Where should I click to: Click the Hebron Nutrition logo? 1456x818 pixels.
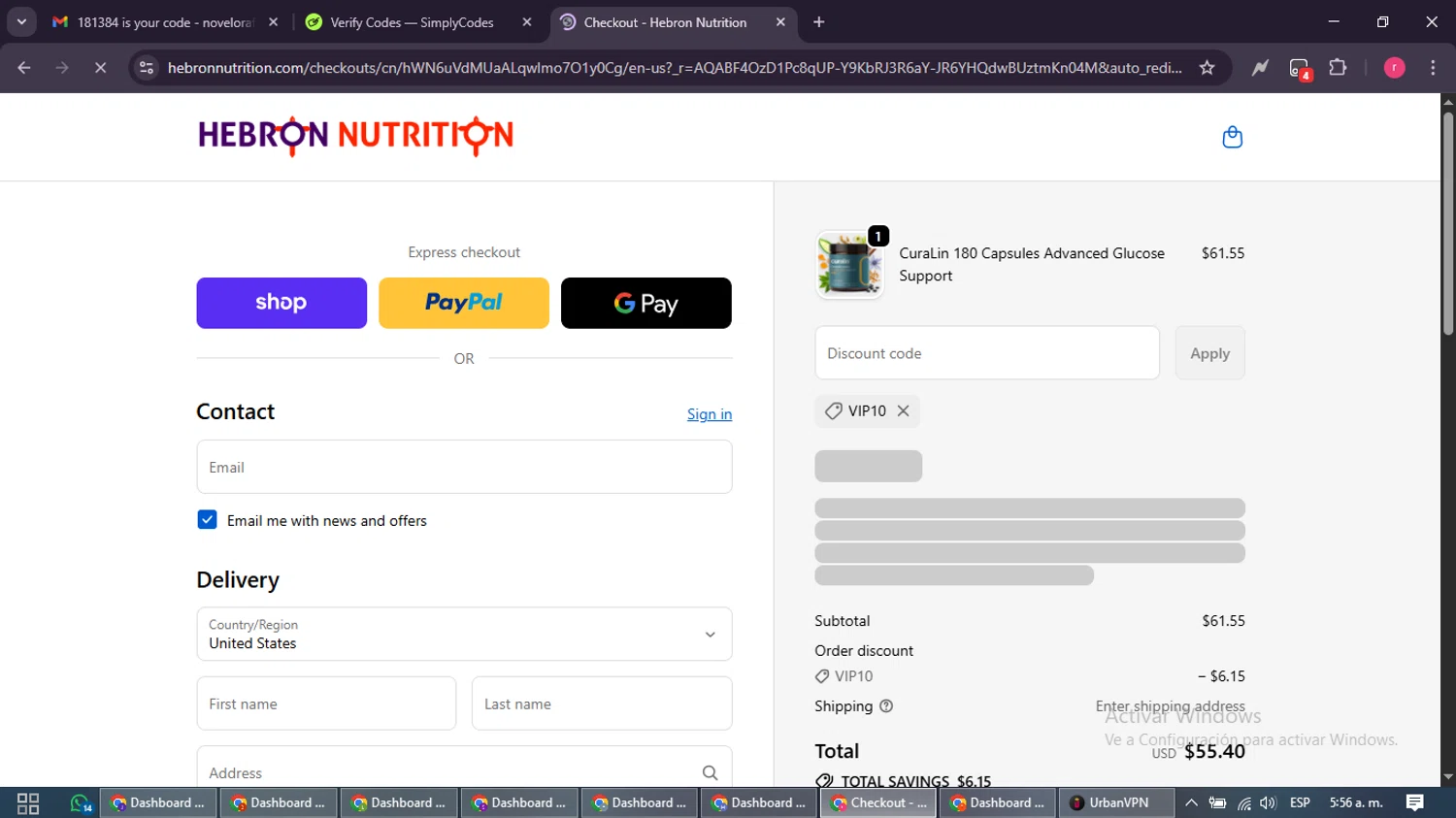pos(355,136)
